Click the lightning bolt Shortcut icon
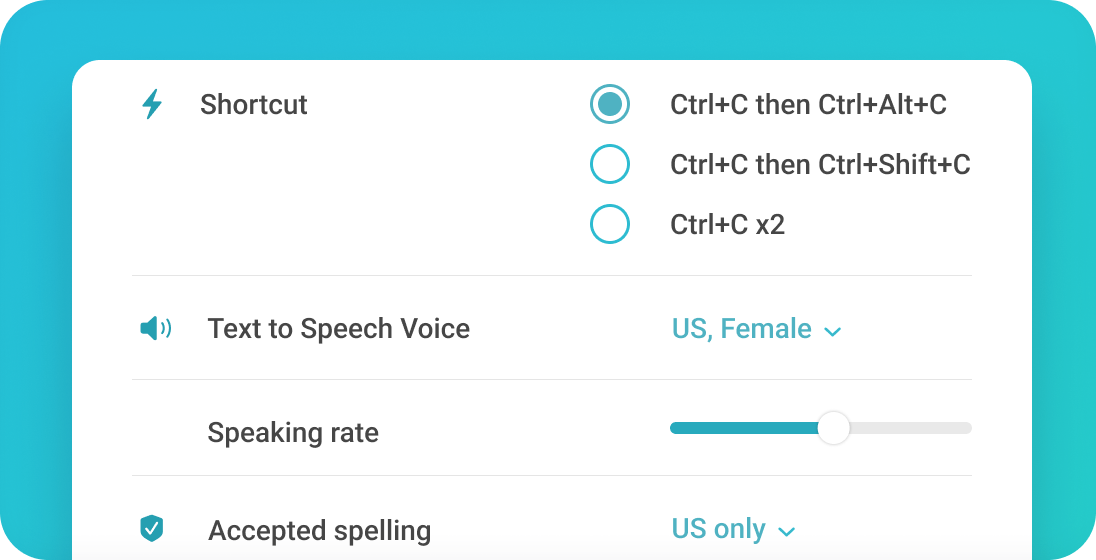Viewport: 1096px width, 560px height. click(x=152, y=104)
